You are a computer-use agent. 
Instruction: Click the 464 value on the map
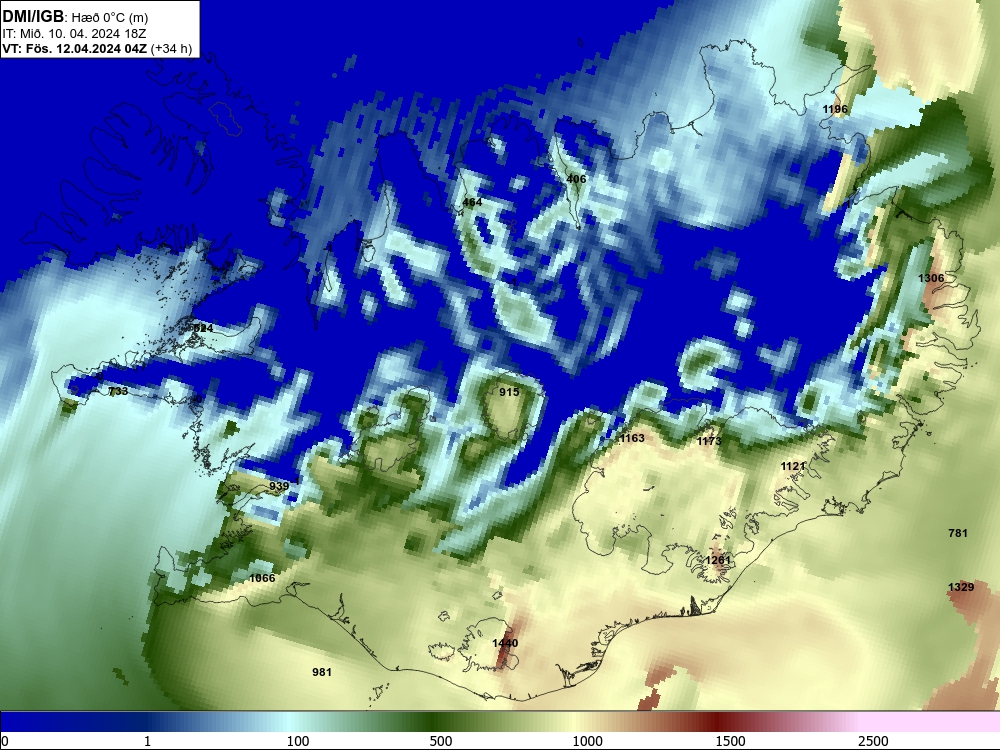pos(472,202)
